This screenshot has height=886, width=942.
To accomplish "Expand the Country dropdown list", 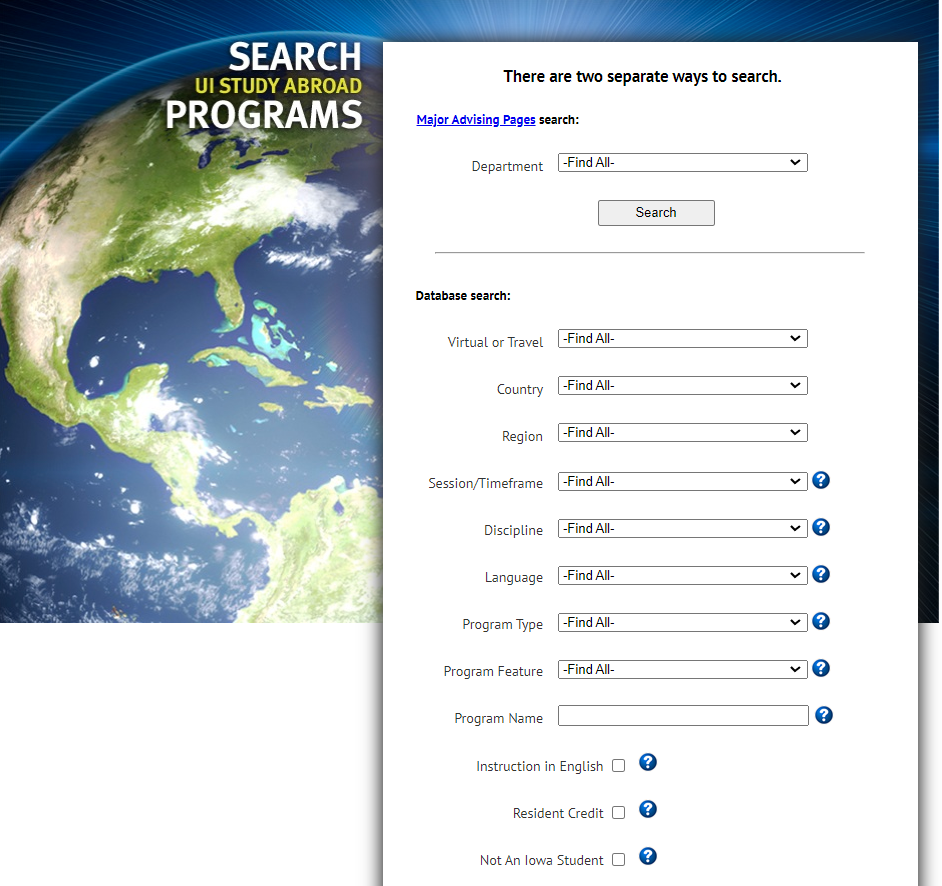I will (682, 386).
